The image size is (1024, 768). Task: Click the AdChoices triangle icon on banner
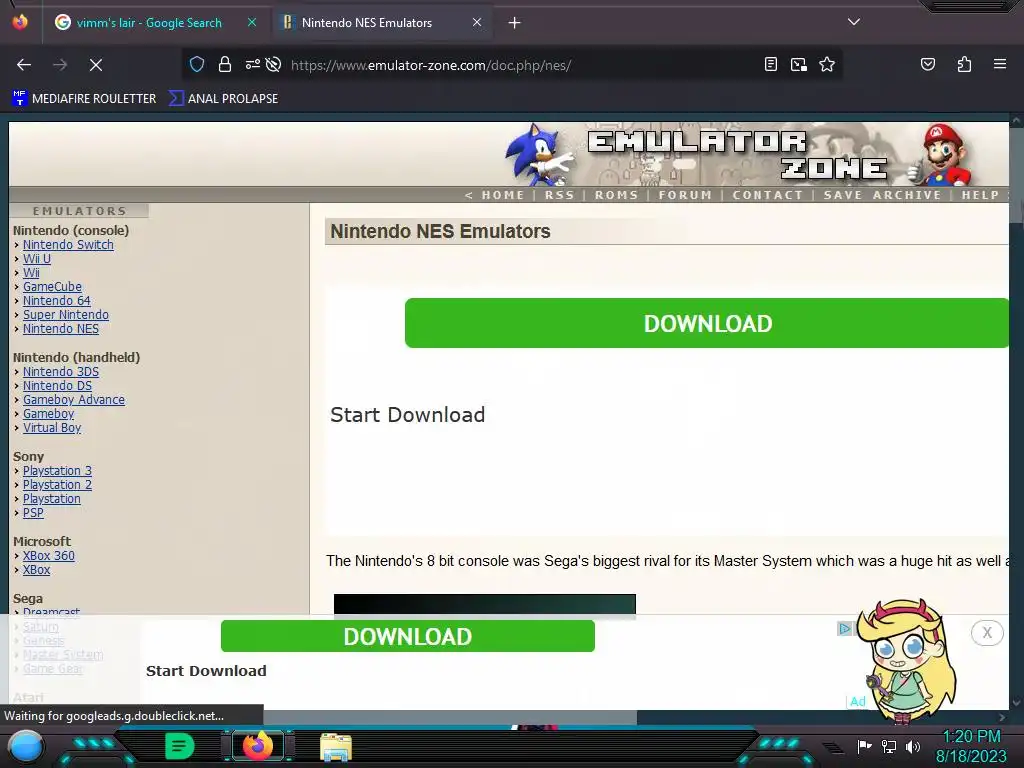click(x=844, y=629)
